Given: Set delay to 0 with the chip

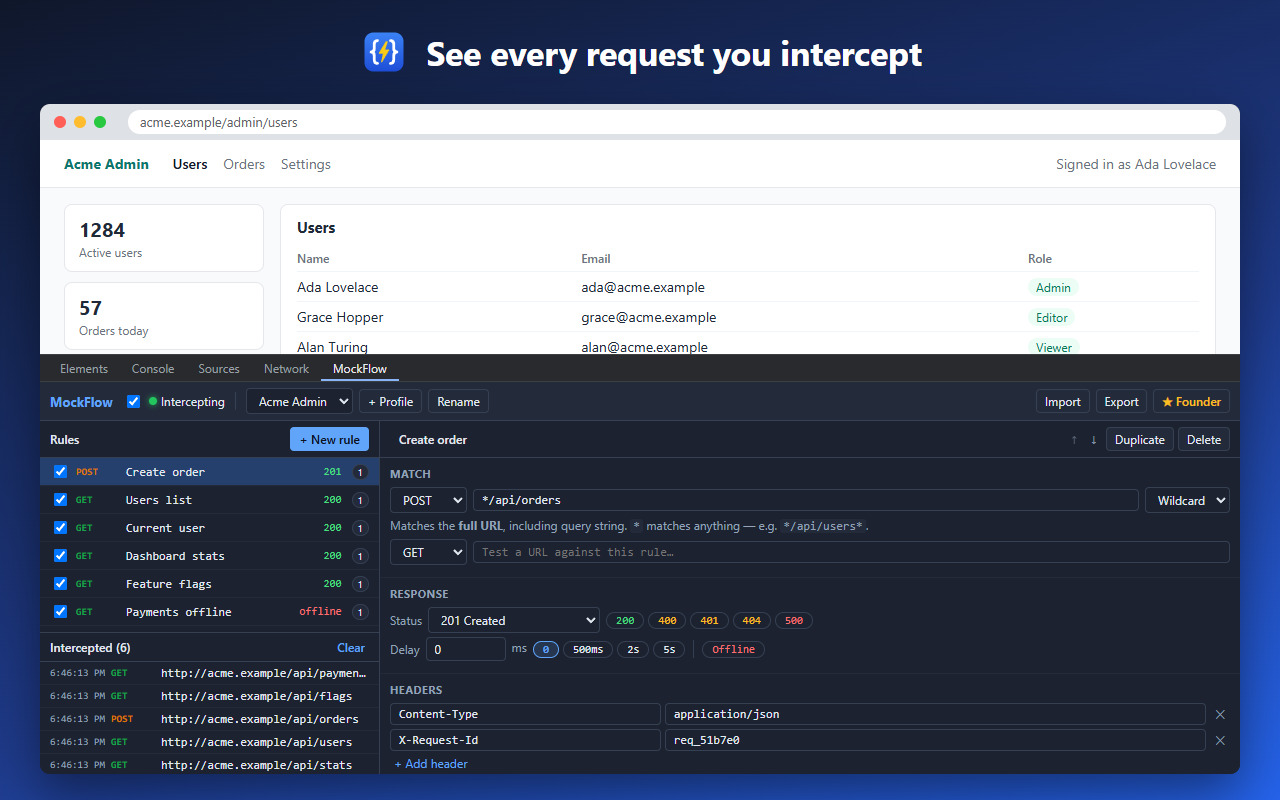Looking at the screenshot, I should [545, 649].
